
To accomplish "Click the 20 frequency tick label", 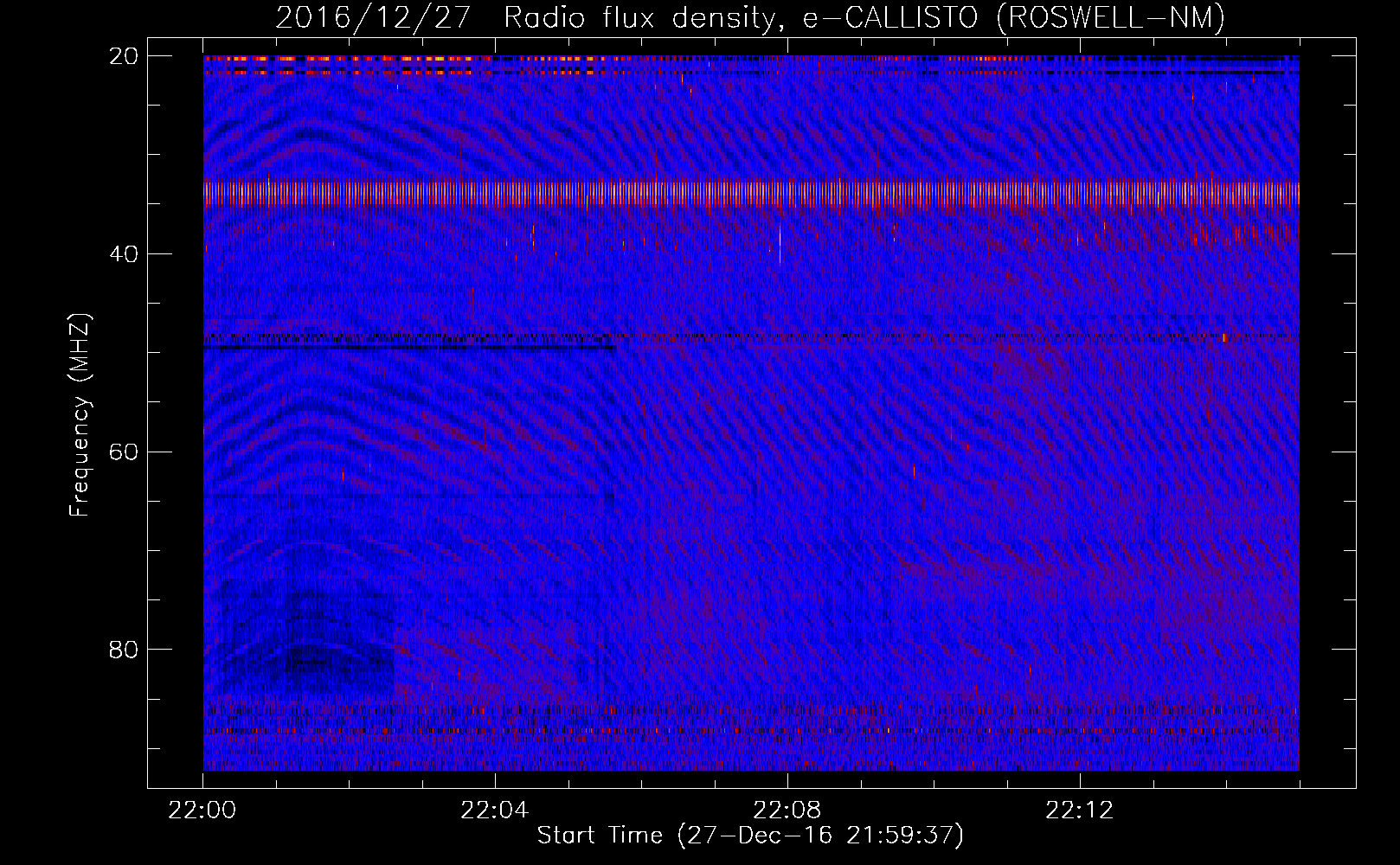I will click(124, 56).
